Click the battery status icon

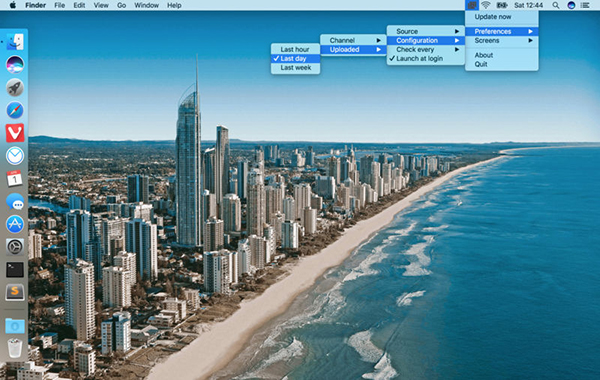502,5
